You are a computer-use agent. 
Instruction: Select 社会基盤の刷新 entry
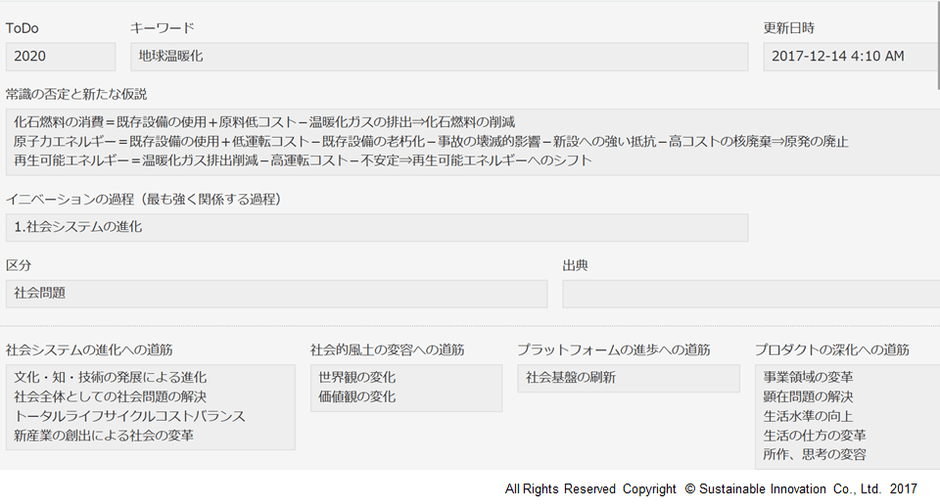click(570, 378)
